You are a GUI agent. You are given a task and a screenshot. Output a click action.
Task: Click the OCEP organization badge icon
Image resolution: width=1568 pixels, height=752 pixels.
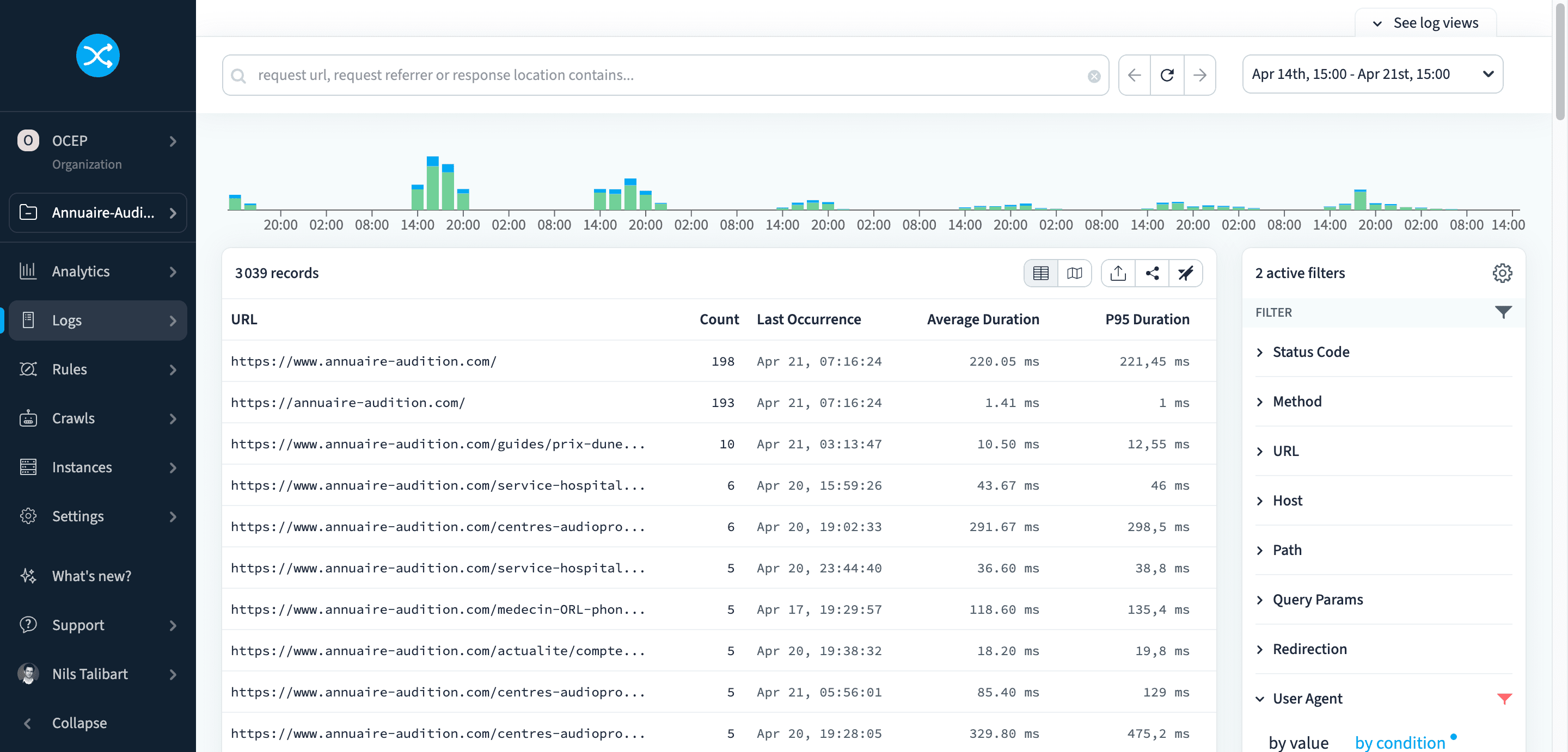pos(28,140)
